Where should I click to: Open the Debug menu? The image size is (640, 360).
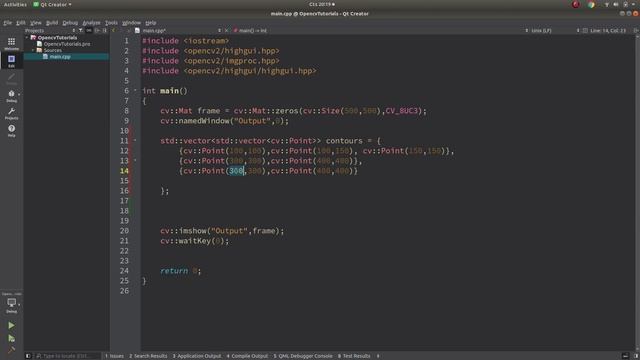(70, 22)
